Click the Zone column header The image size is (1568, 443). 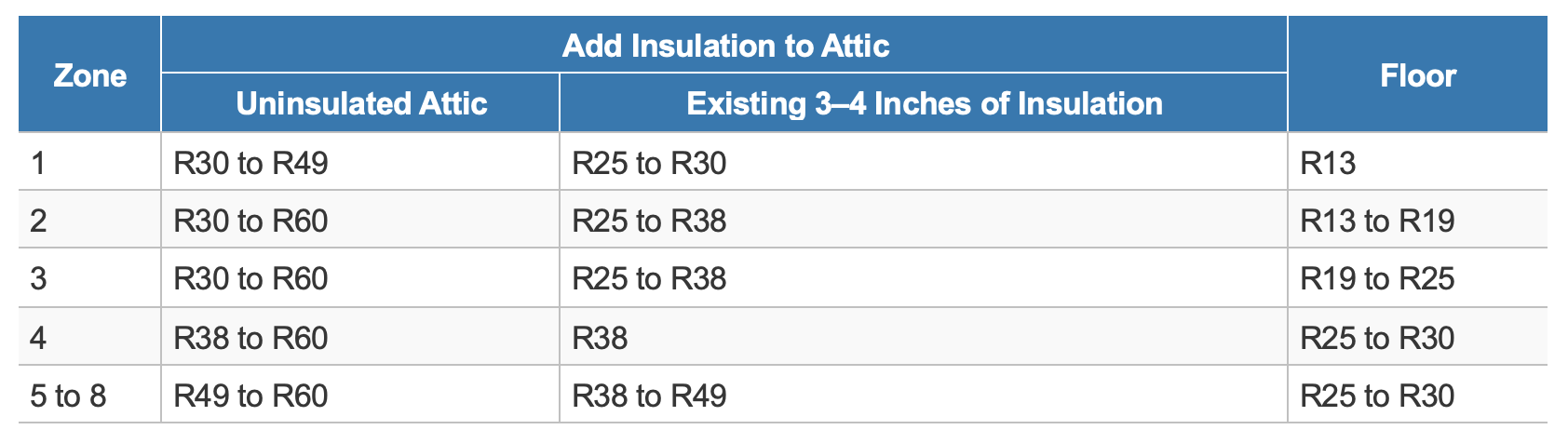tap(89, 74)
